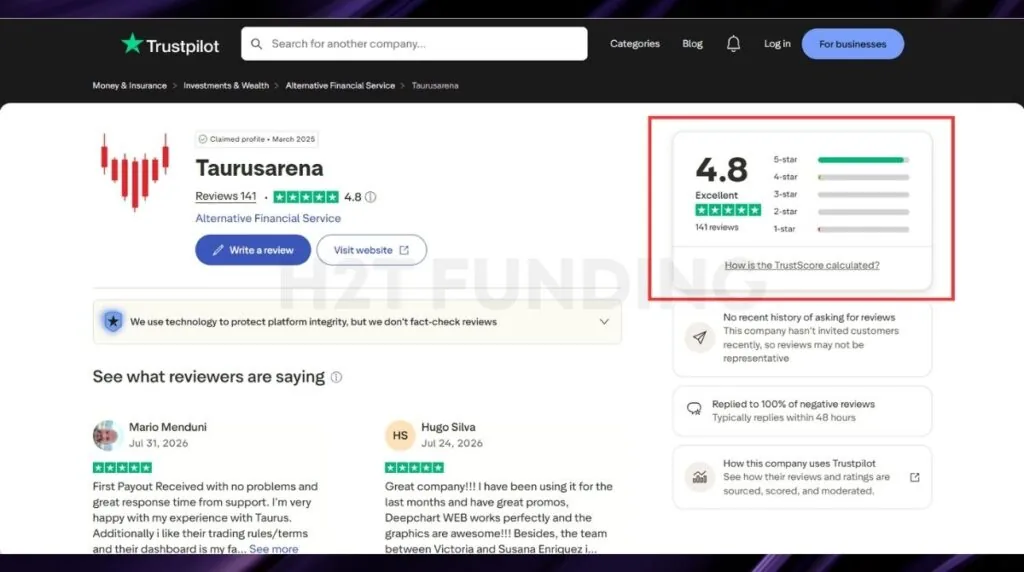Expand the platform integrity notice chevron
Screen dimensions: 1024x572
coord(604,321)
